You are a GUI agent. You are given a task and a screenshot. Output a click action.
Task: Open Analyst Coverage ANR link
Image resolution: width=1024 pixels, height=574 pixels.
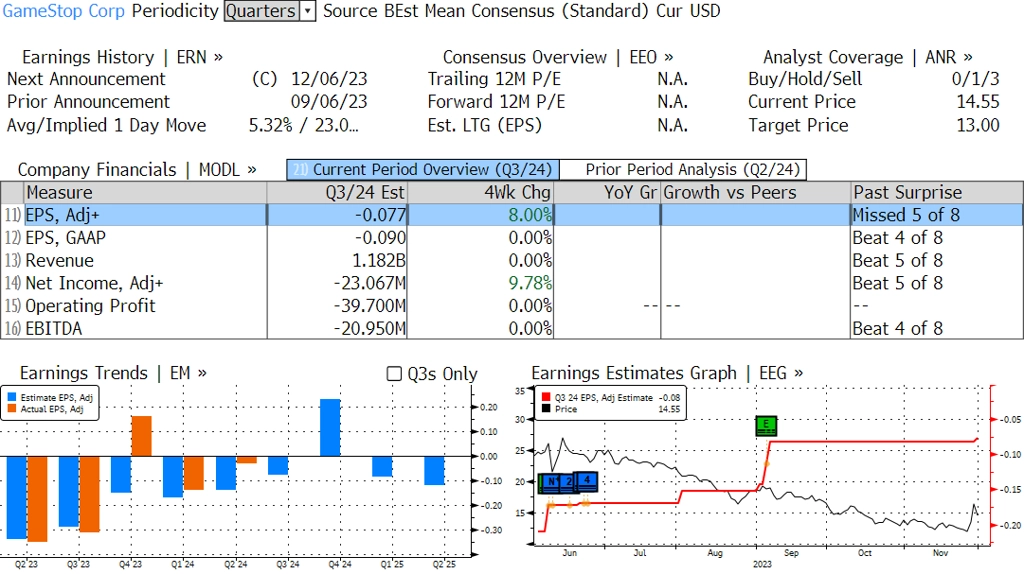click(x=867, y=57)
